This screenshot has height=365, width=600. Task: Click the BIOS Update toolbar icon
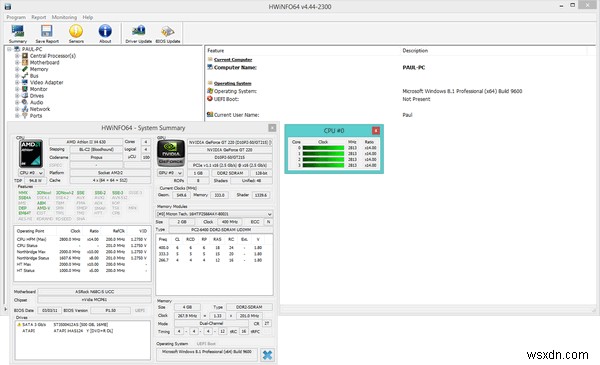point(168,34)
